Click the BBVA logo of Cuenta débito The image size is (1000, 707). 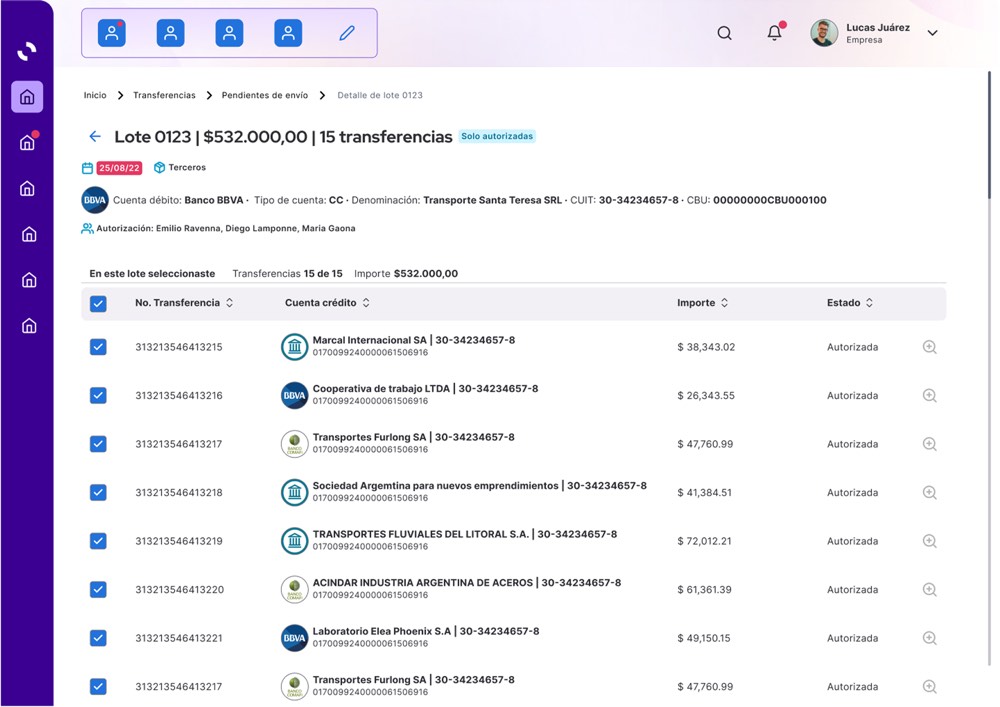[95, 200]
